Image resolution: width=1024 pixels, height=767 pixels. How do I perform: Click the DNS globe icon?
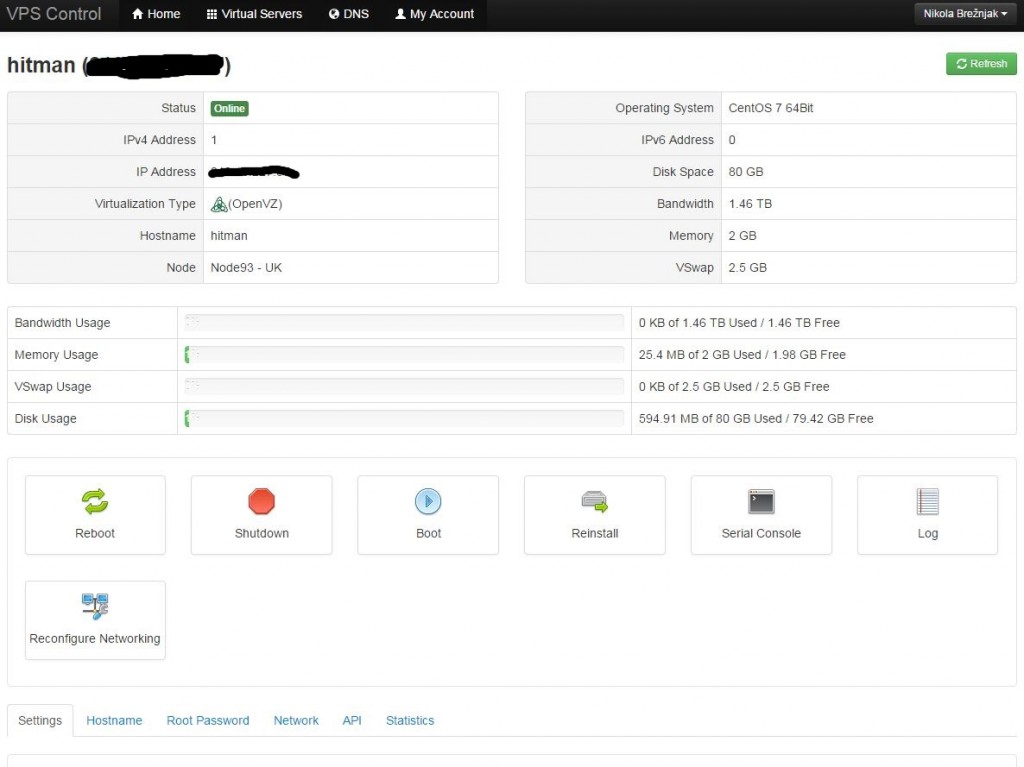pyautogui.click(x=334, y=14)
